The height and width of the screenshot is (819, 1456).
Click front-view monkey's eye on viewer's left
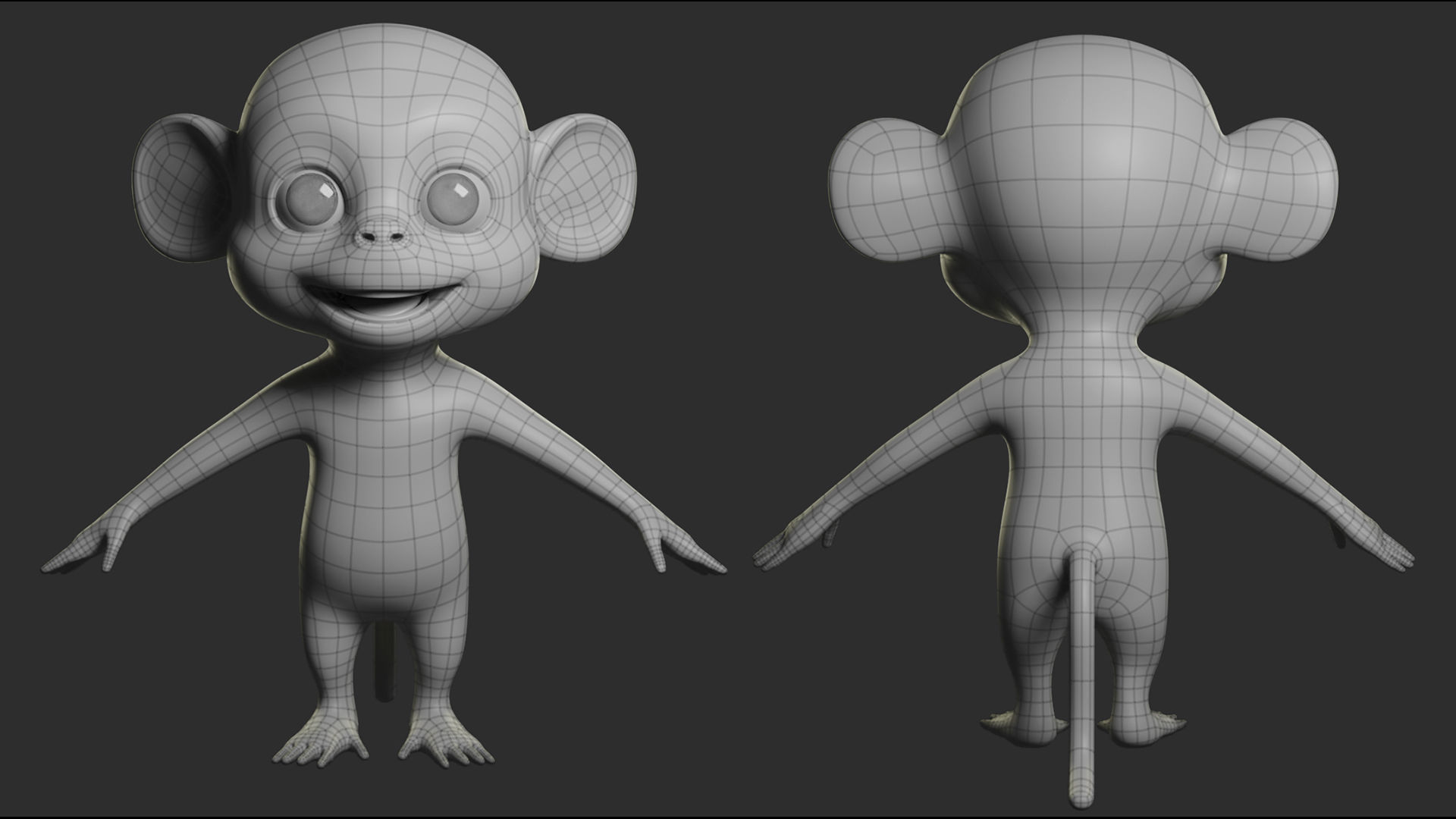pos(309,199)
